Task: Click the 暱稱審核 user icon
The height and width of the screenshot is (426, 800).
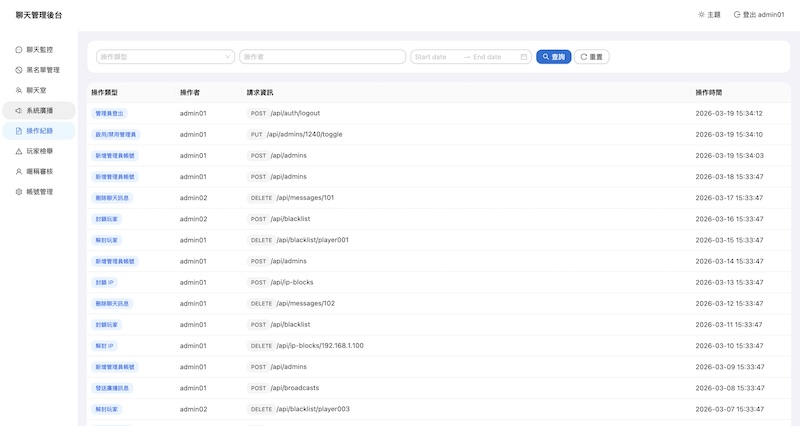Action: [x=19, y=171]
